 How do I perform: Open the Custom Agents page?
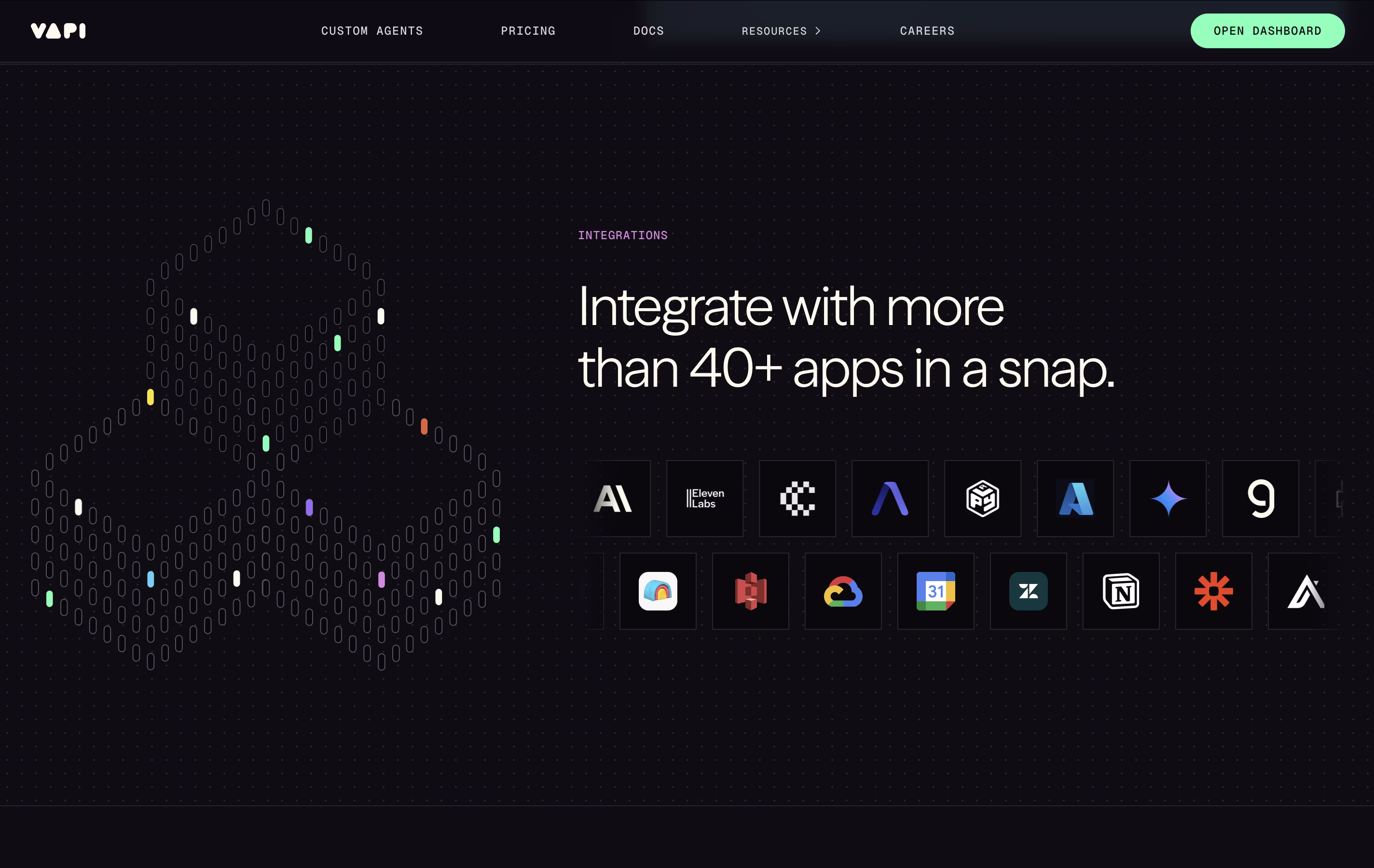click(x=372, y=31)
